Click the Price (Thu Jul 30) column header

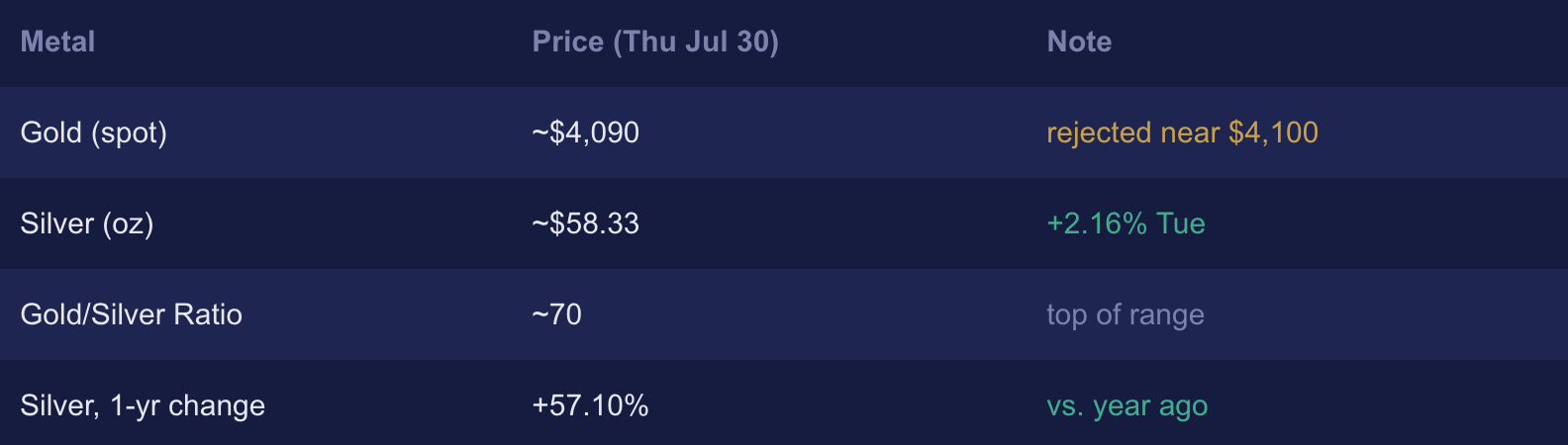tap(655, 42)
